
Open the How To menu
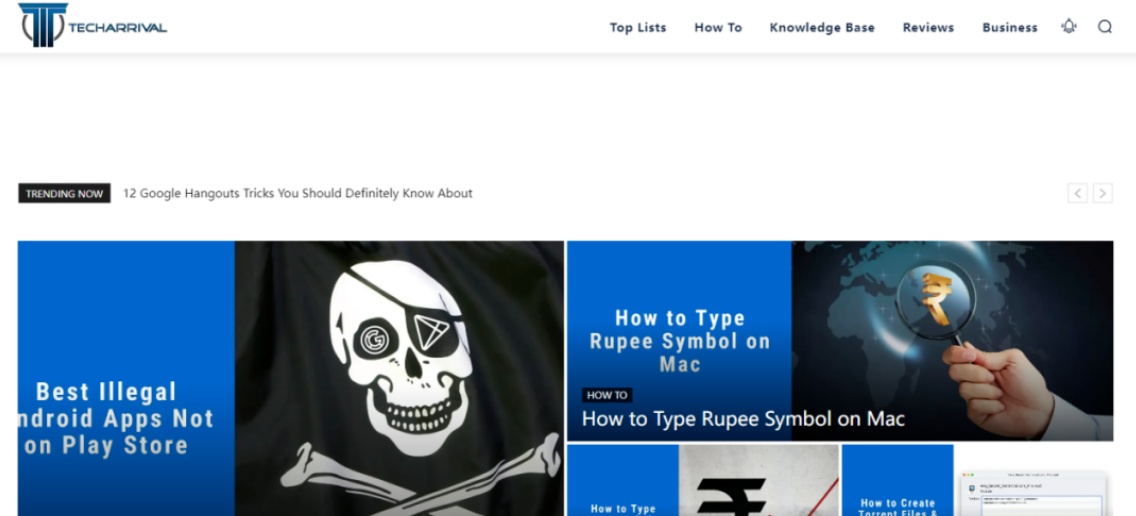click(718, 28)
